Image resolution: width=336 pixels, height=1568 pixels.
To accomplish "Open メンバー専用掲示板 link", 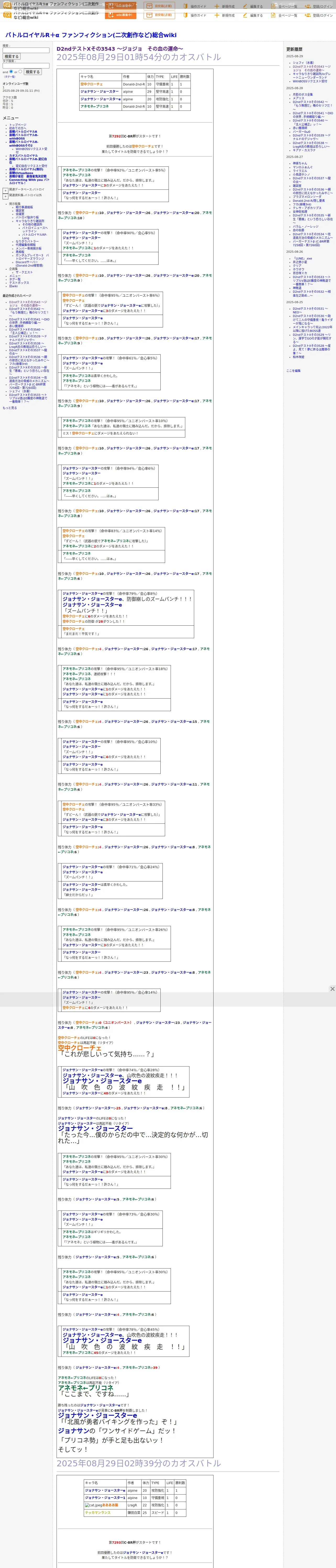I will coord(29,248).
